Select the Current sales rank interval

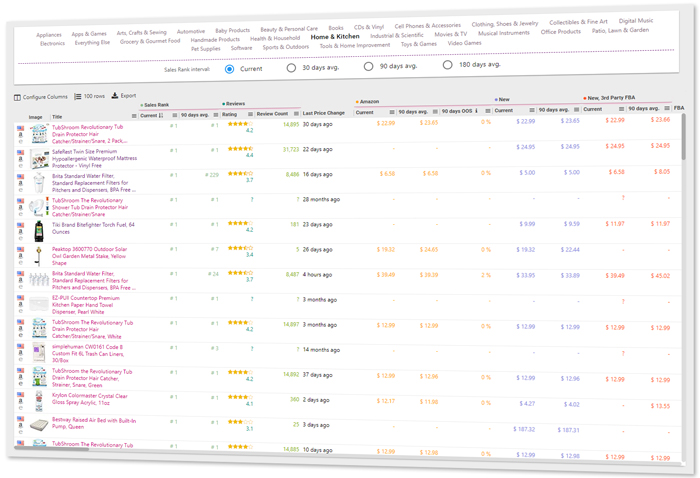point(229,69)
